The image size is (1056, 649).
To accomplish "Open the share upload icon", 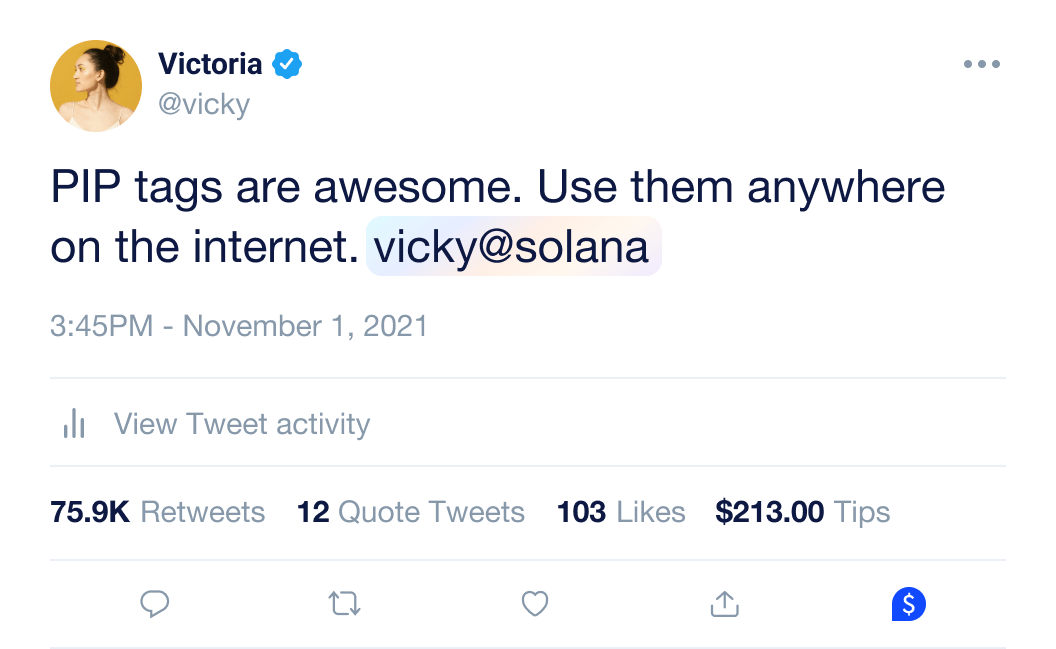I will click(x=724, y=603).
